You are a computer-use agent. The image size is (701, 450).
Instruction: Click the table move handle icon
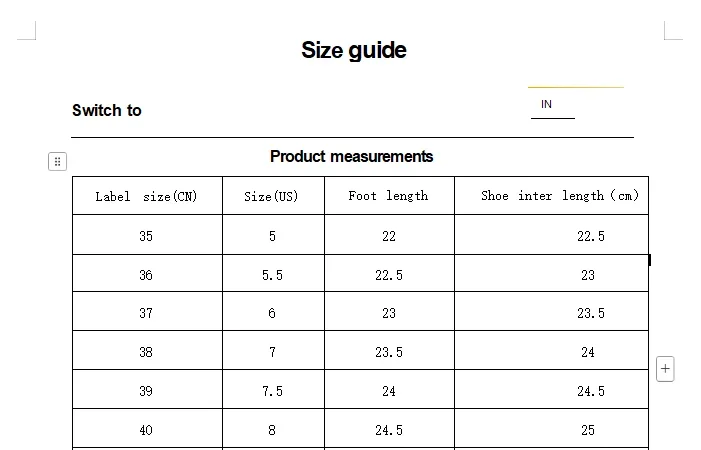point(57,161)
